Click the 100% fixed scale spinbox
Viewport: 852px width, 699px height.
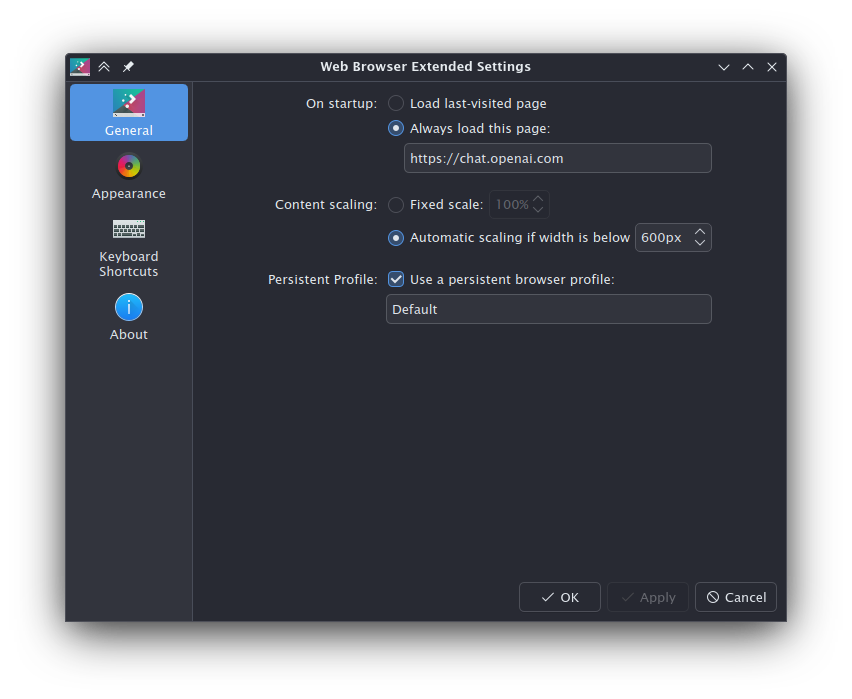(x=519, y=204)
